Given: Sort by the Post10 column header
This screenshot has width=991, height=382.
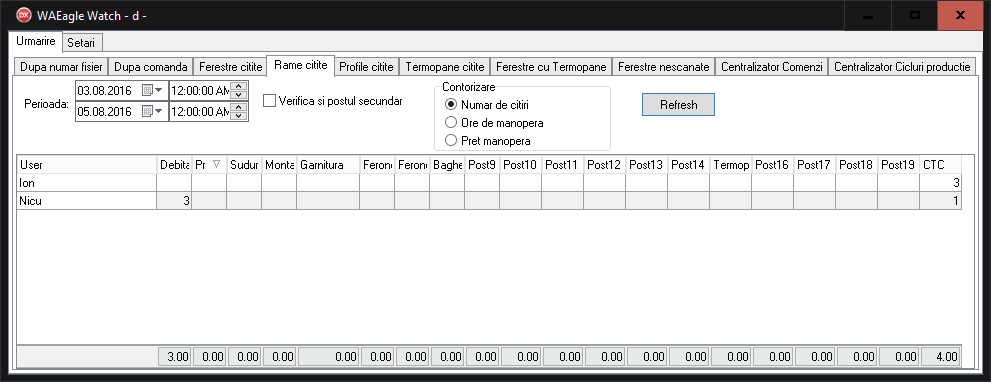Looking at the screenshot, I should [x=520, y=164].
